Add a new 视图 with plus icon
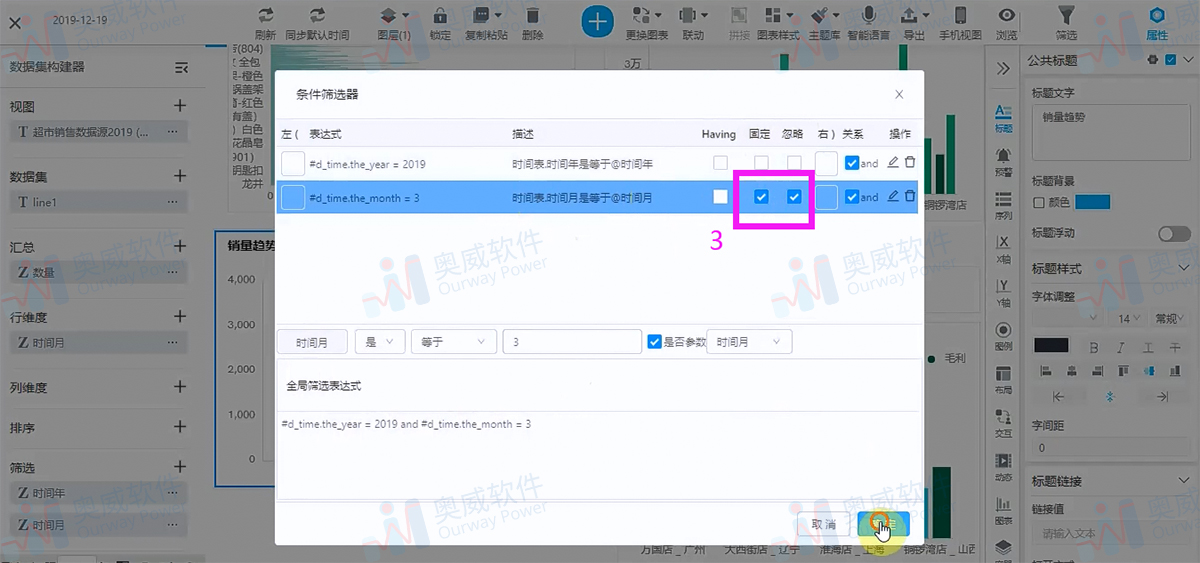Viewport: 1200px width, 563px height. coord(180,105)
